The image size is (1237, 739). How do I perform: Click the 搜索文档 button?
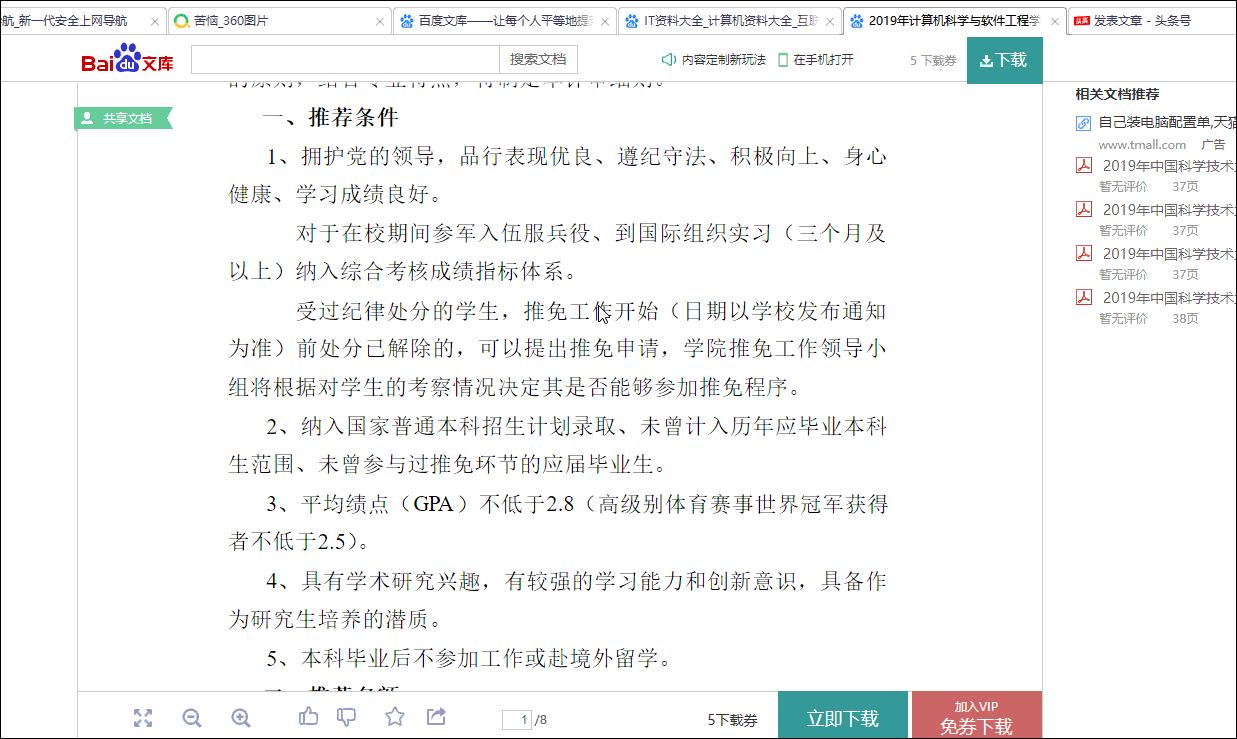coord(538,60)
